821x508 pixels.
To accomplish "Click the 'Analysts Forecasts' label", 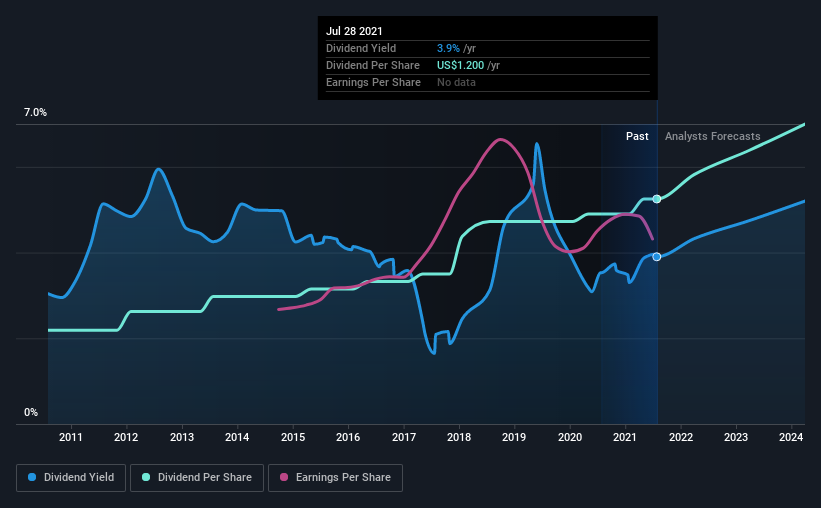I will tap(713, 136).
